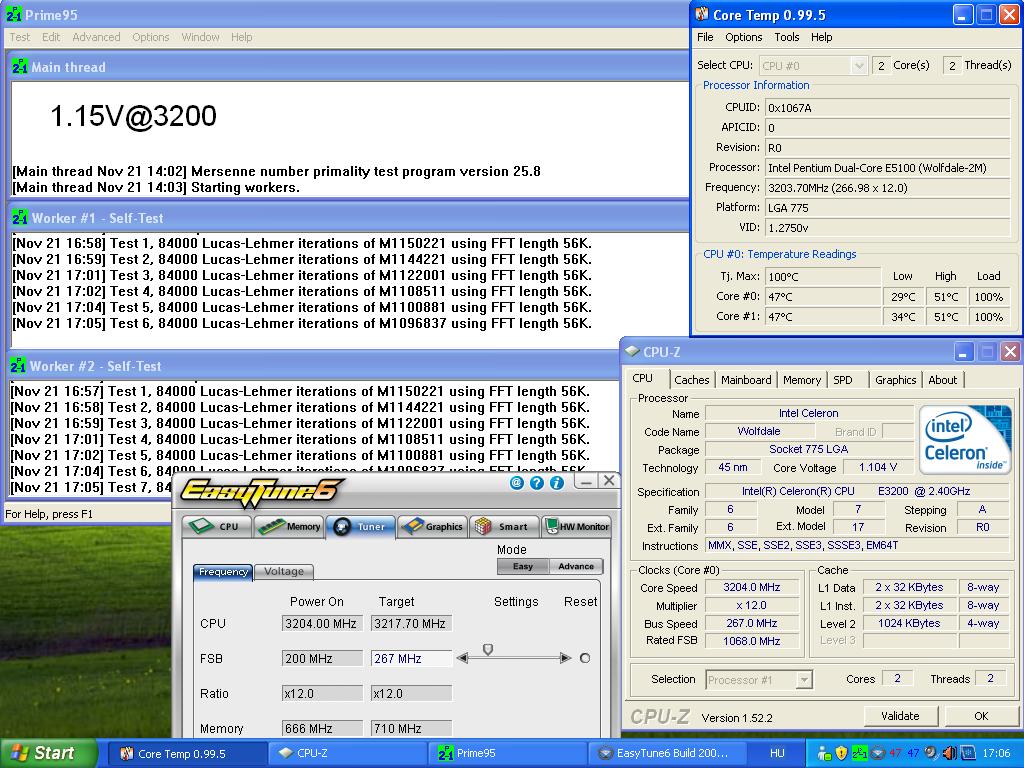1024x768 pixels.
Task: Switch EasyTune6 mode to Easy
Action: 523,566
